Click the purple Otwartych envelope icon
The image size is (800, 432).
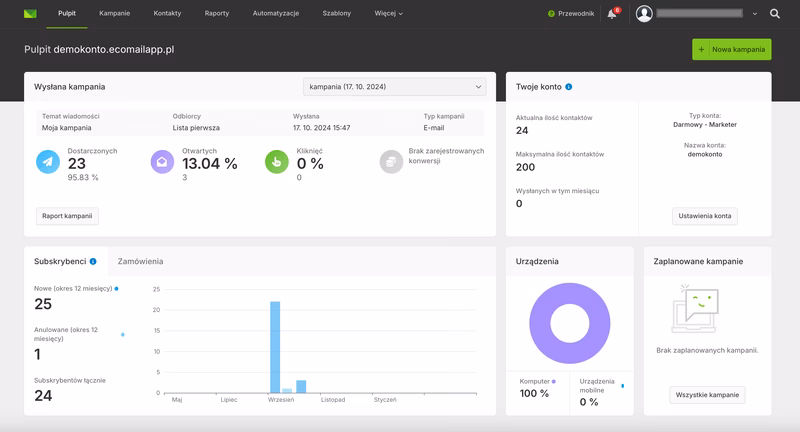163,161
